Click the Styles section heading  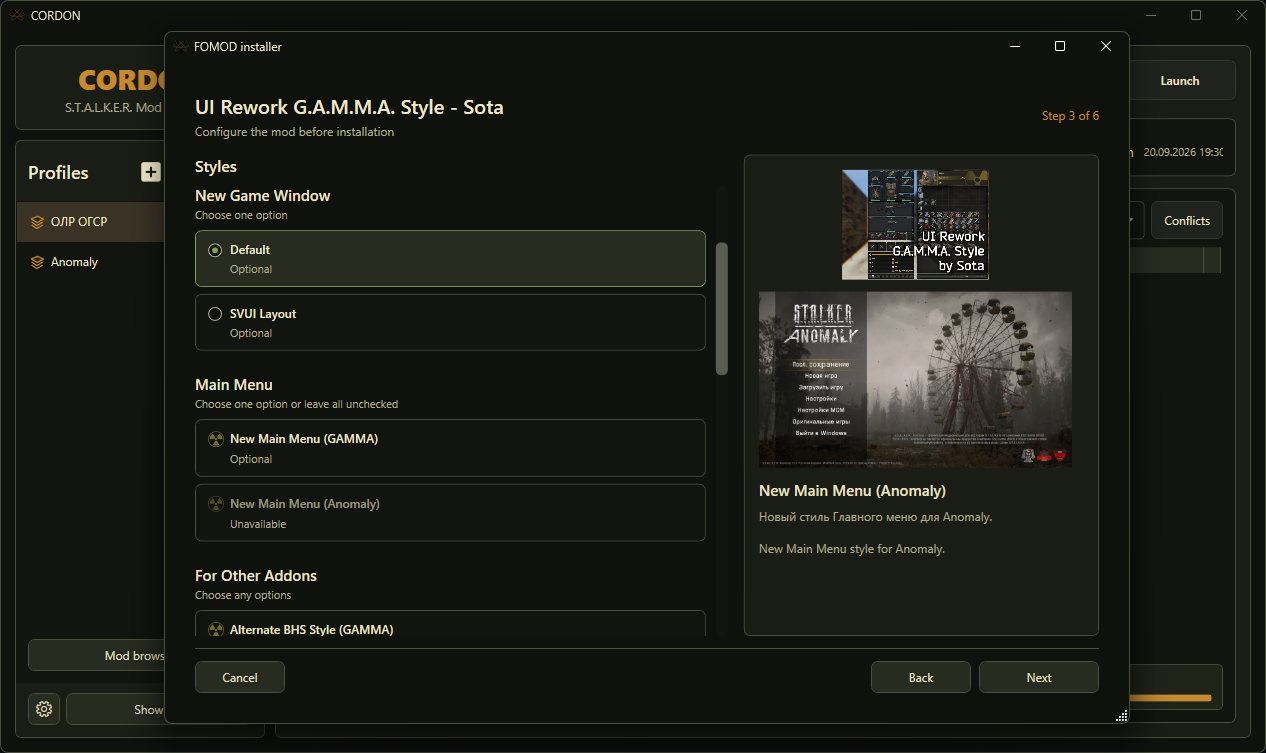click(216, 167)
